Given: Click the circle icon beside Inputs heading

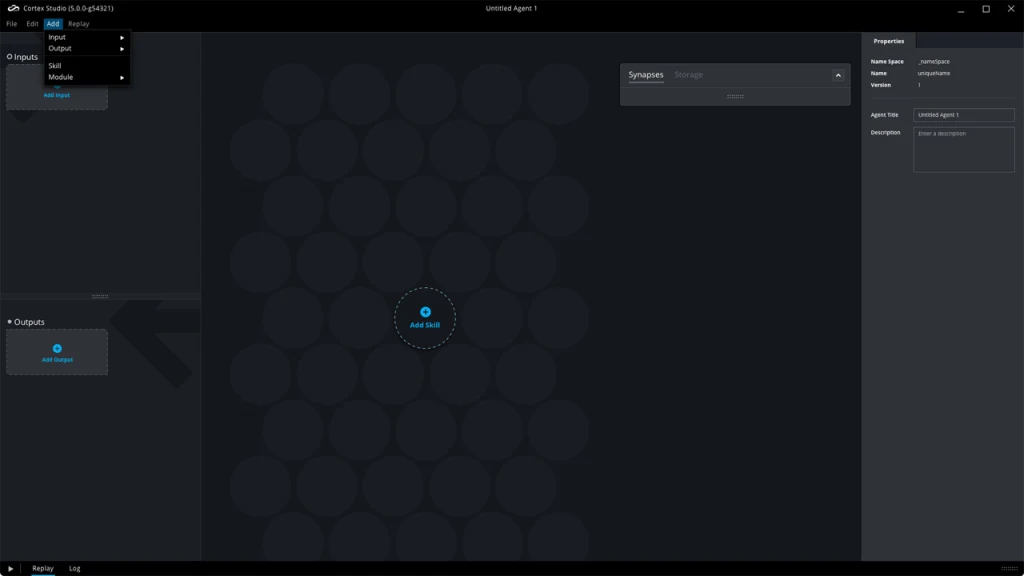Looking at the screenshot, I should point(9,57).
